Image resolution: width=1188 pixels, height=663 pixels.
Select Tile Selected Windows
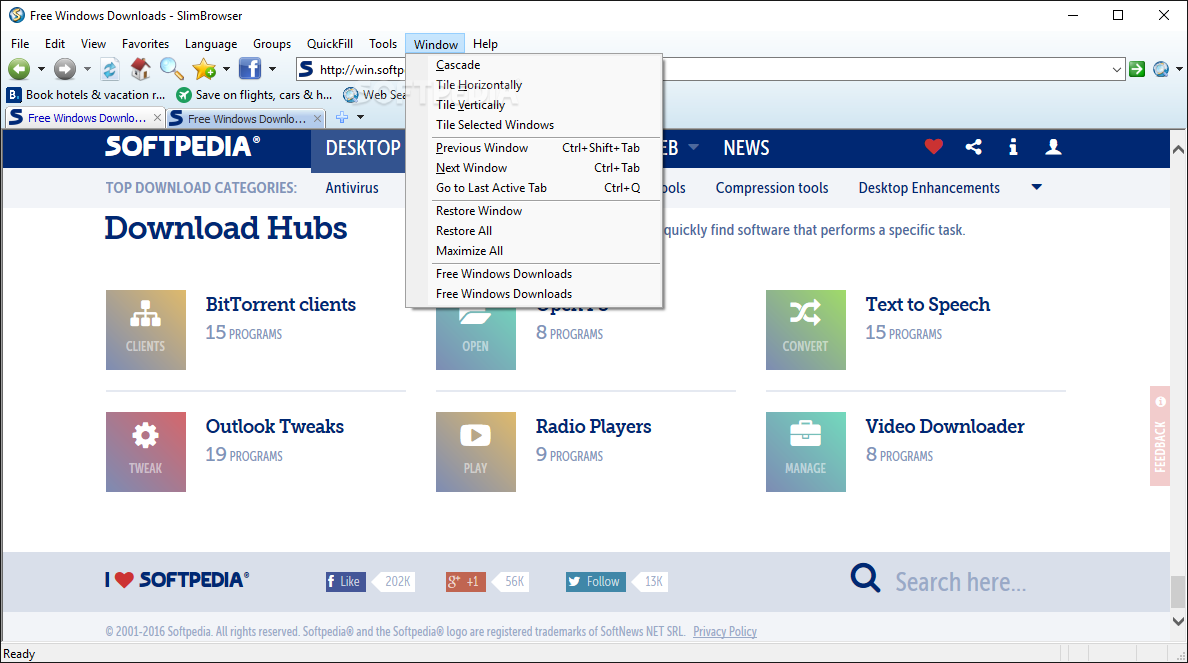(x=533, y=125)
